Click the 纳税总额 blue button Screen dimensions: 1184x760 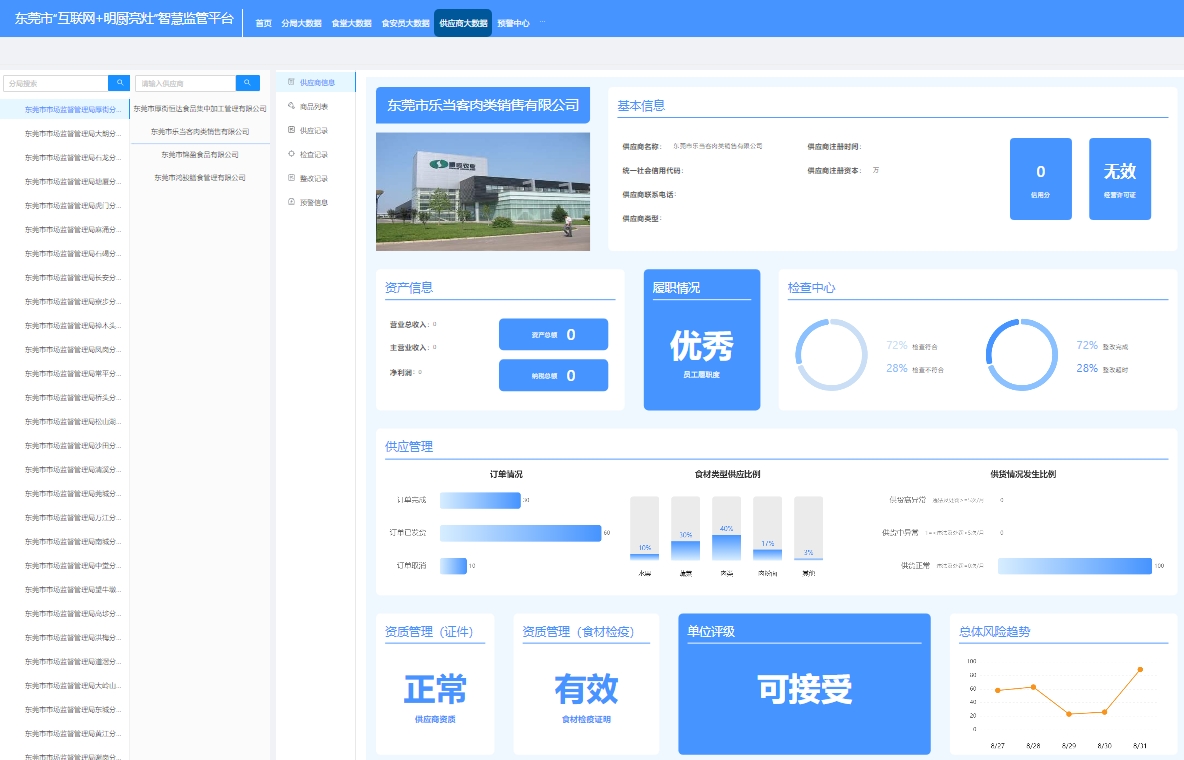click(x=553, y=375)
